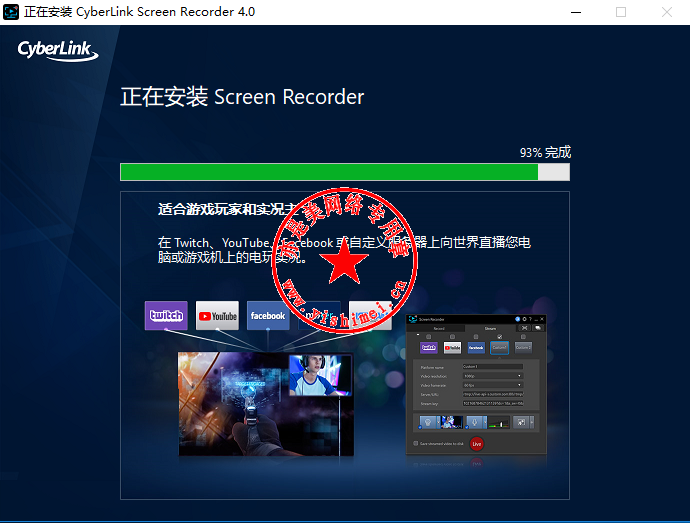Toggle save streamed video checkbox in preview
This screenshot has height=523, width=690.
(416, 443)
